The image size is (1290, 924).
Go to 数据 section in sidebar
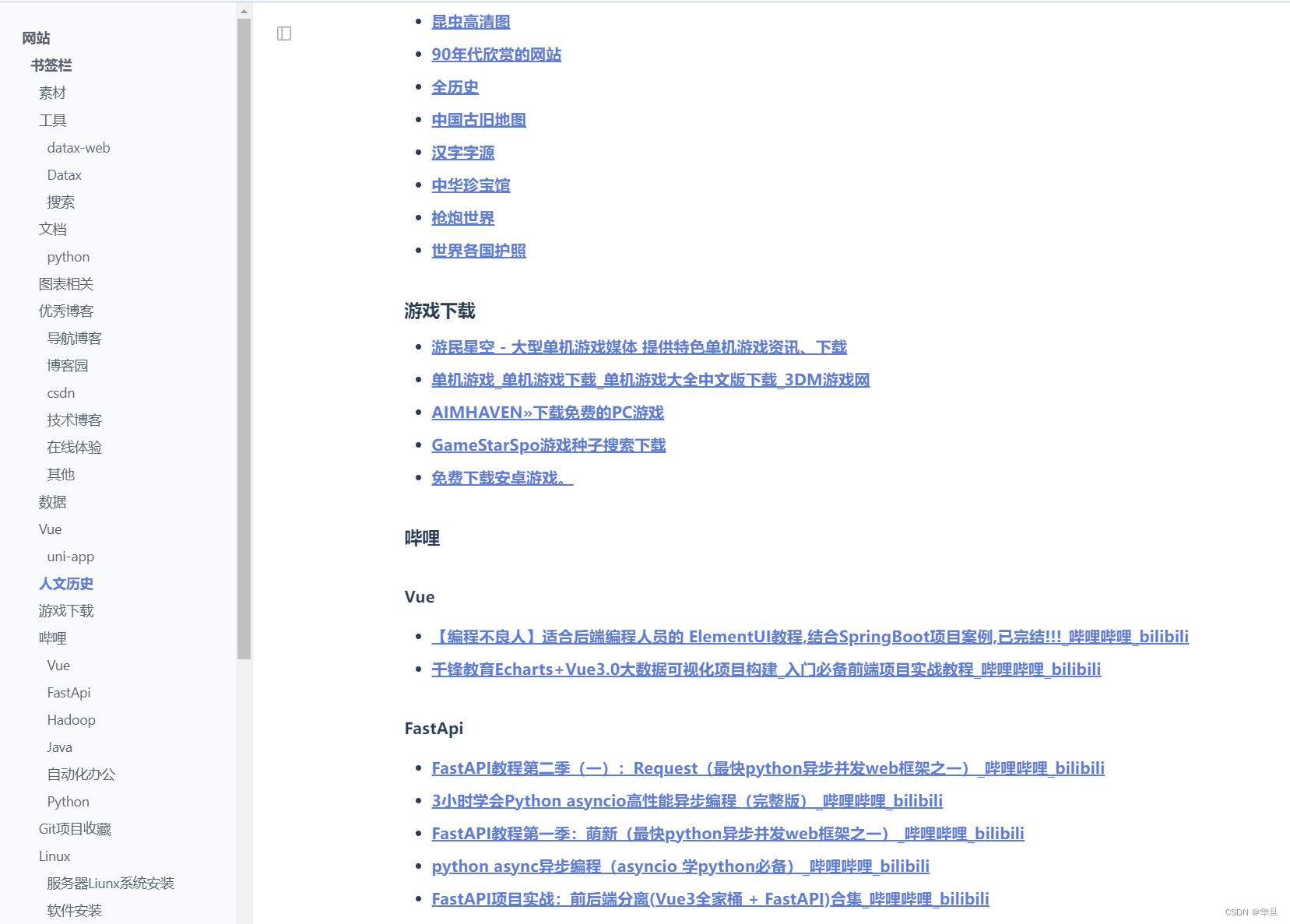pyautogui.click(x=53, y=501)
